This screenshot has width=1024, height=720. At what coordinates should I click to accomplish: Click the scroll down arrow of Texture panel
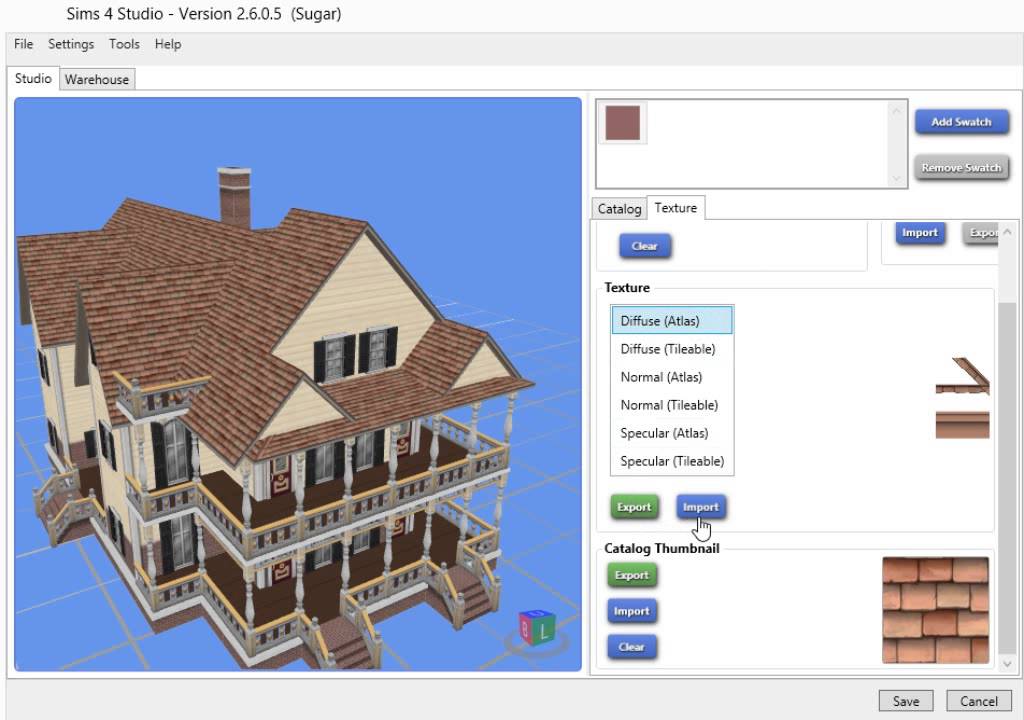tap(1007, 664)
